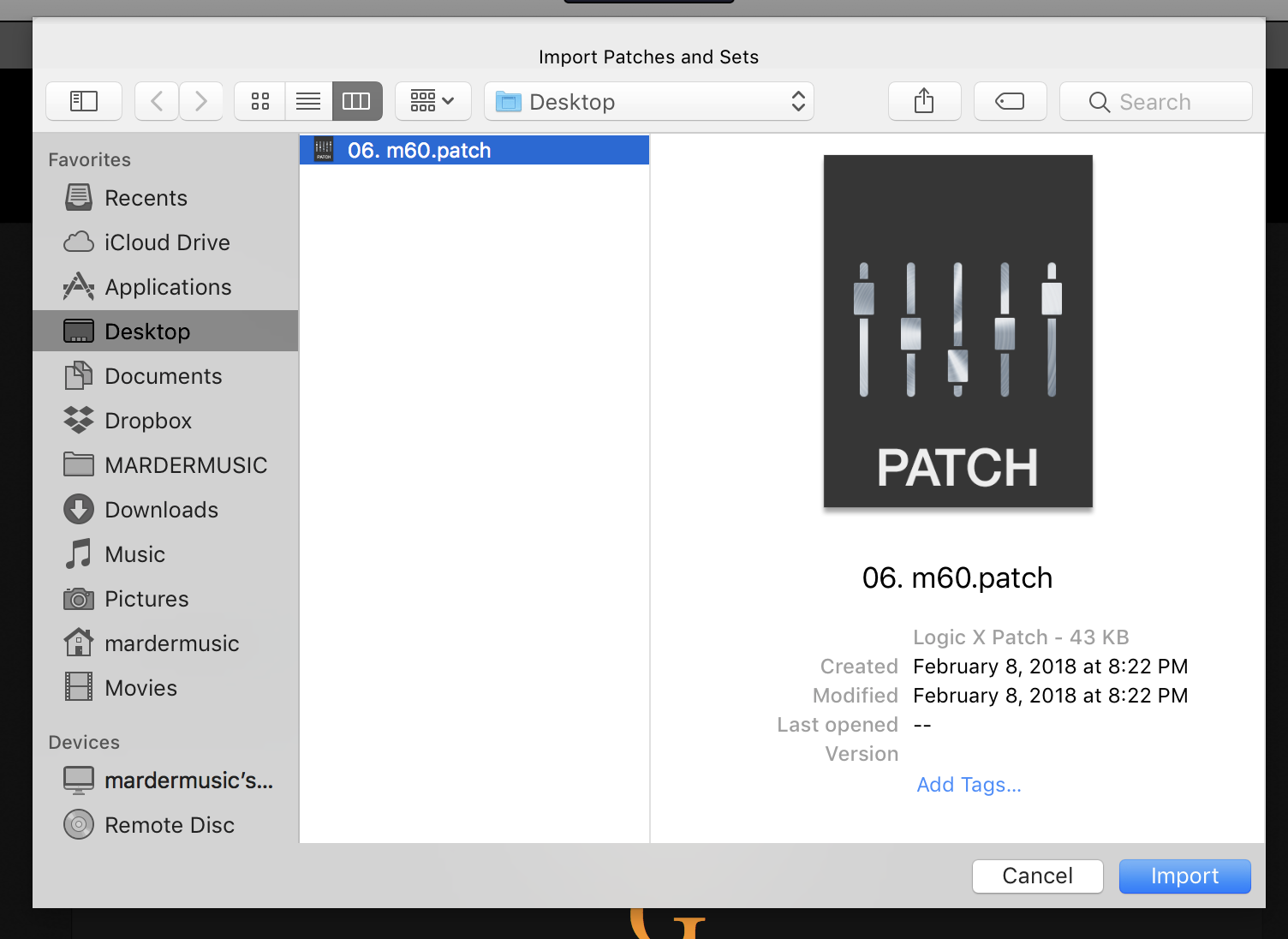Click the Share icon button

click(x=924, y=102)
